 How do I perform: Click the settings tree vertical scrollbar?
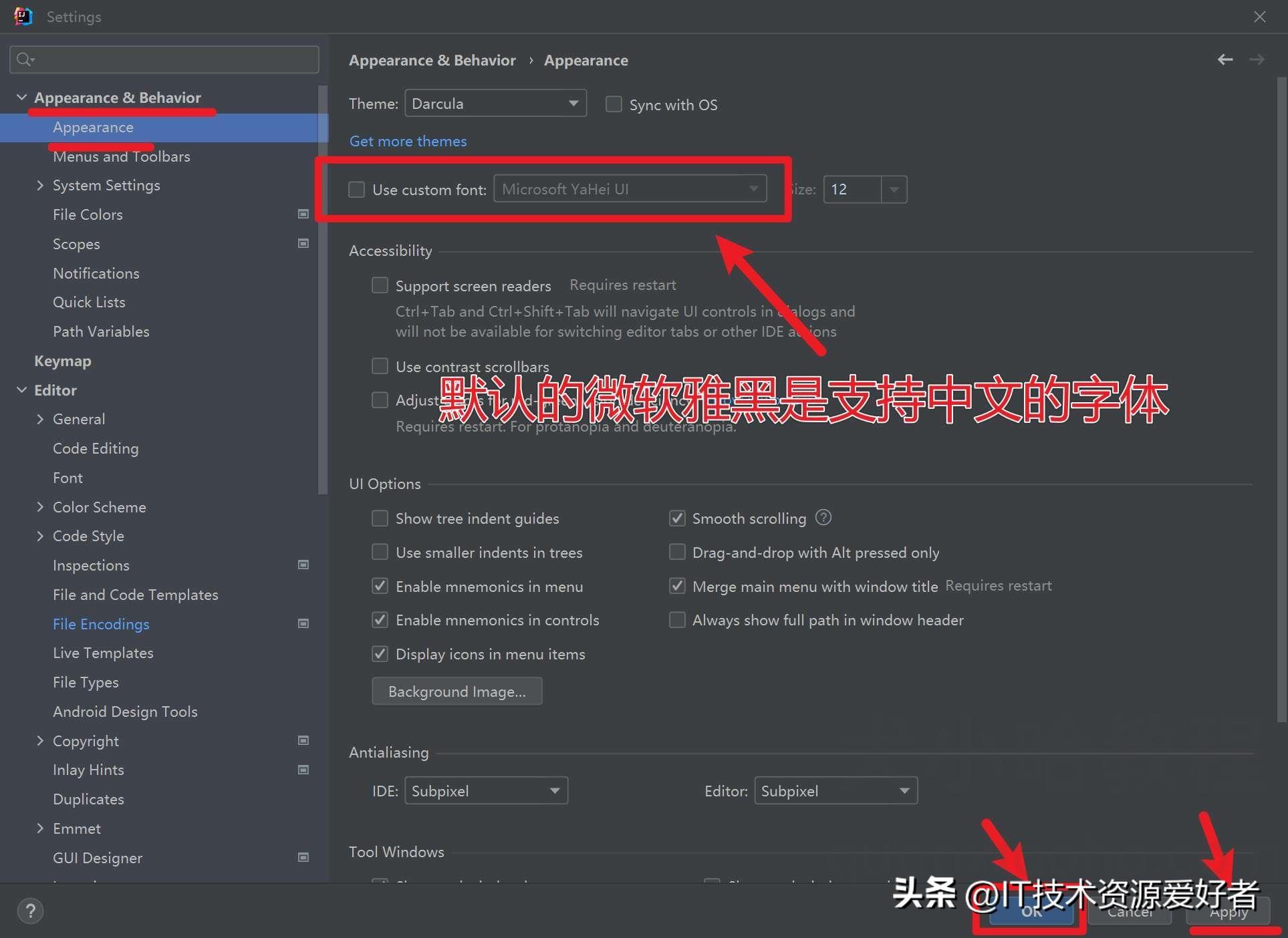(x=324, y=289)
